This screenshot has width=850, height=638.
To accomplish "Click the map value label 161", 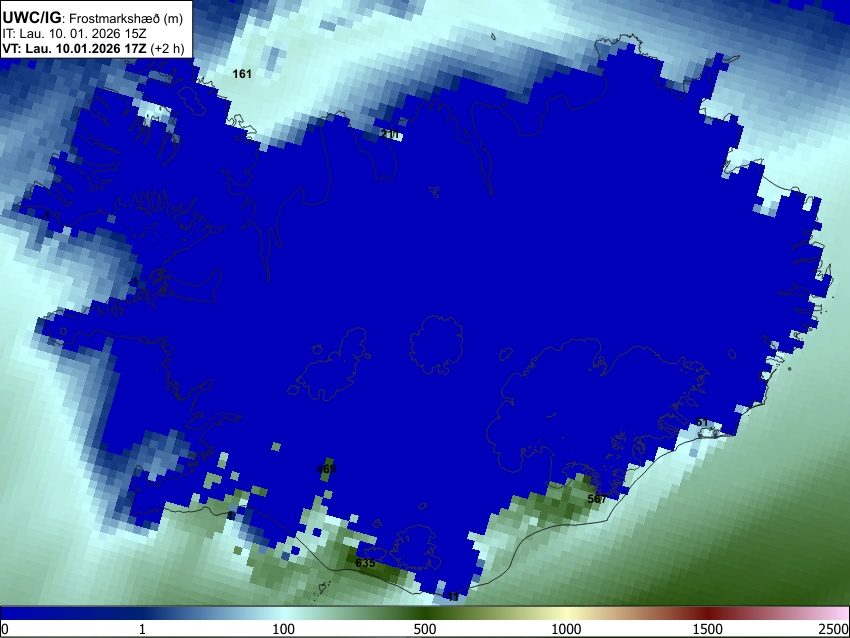I will click(x=242, y=74).
